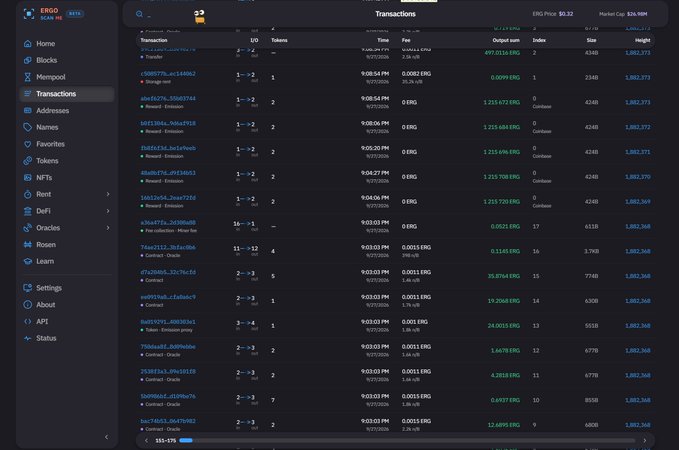Click the Mempool hourglass icon
Viewport: 679px width, 450px height.
[28, 77]
